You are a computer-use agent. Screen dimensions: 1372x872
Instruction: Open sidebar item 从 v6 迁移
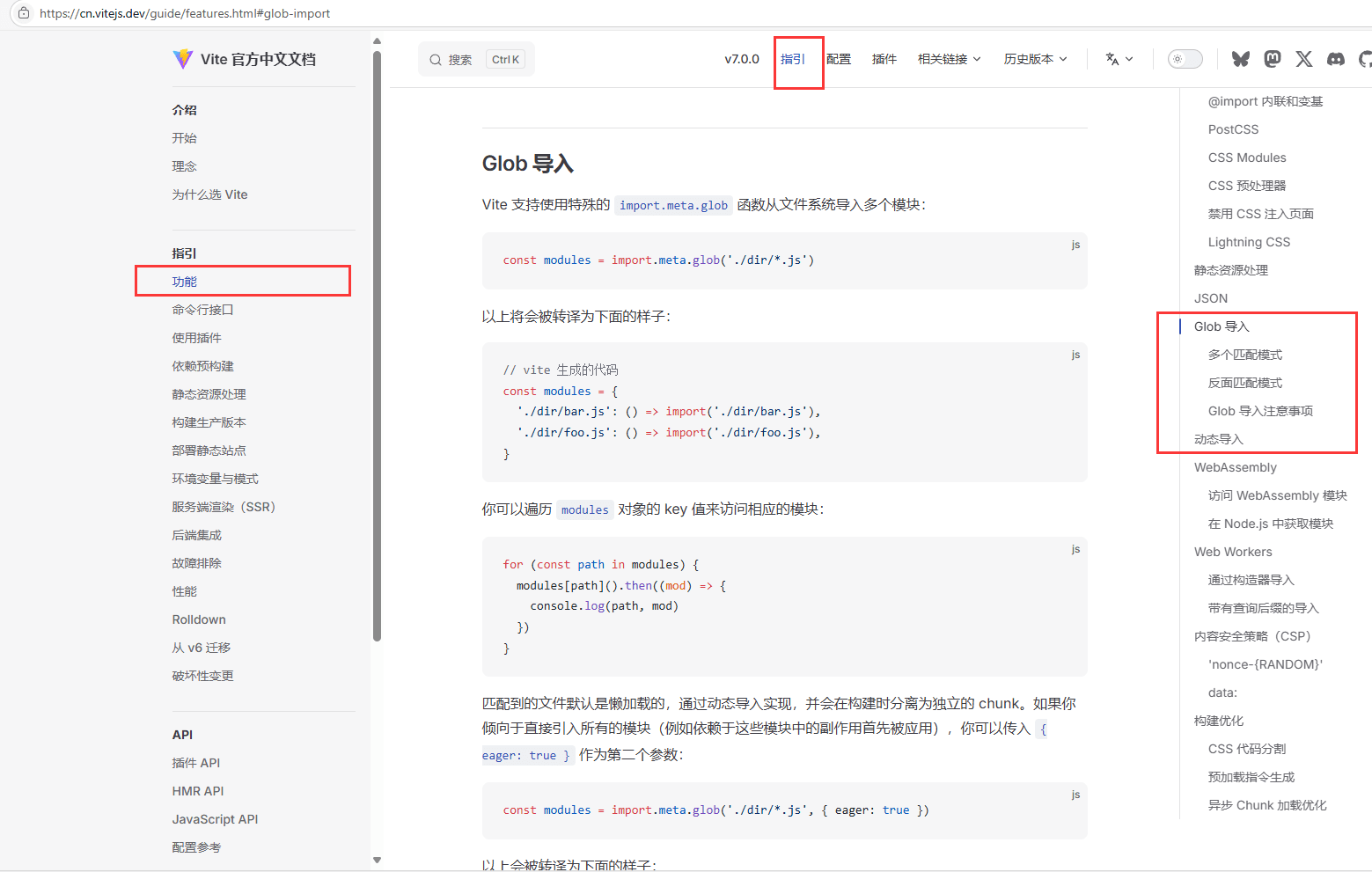[x=202, y=648]
